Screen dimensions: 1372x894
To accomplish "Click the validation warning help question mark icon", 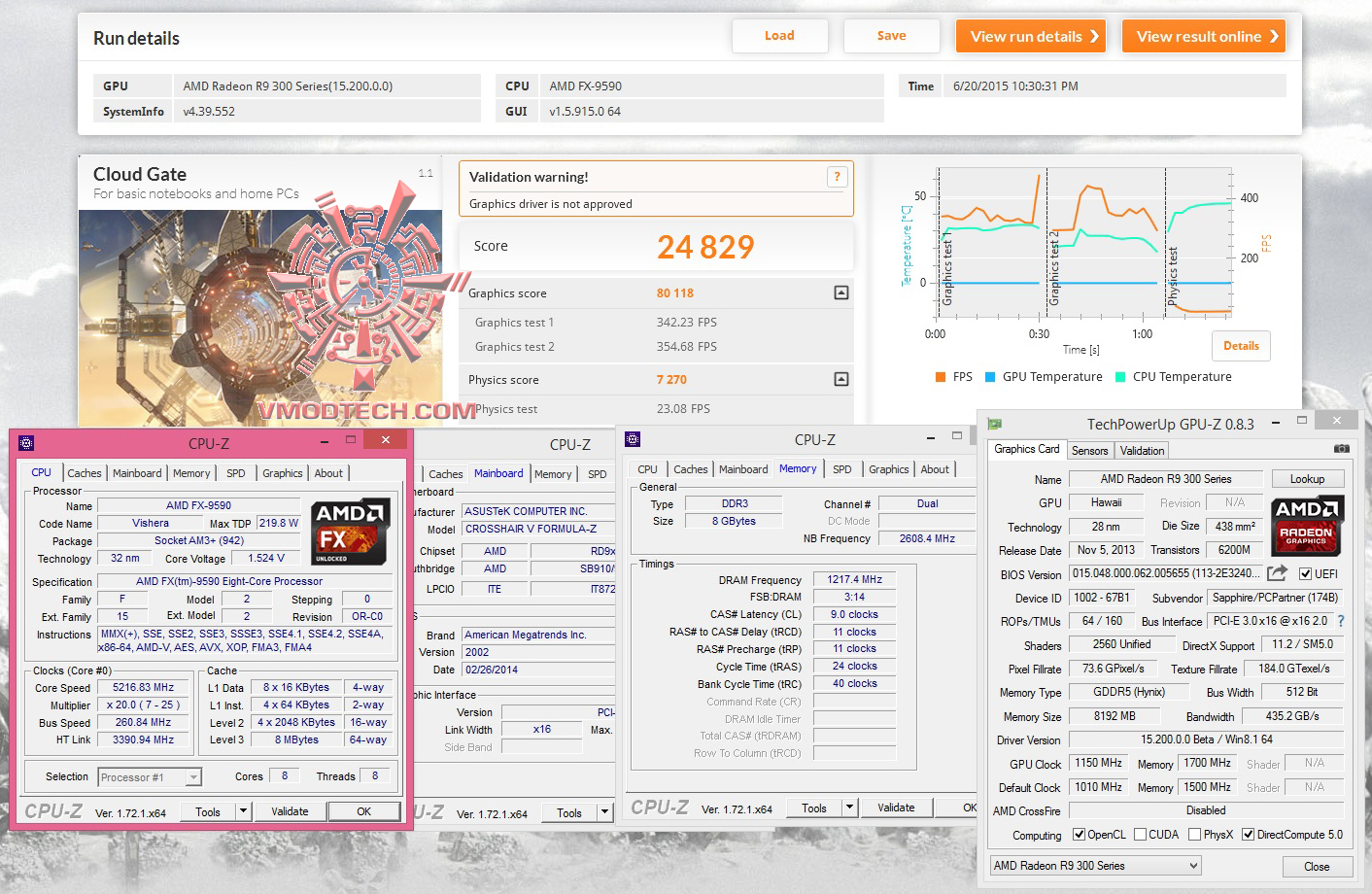I will coord(837,177).
